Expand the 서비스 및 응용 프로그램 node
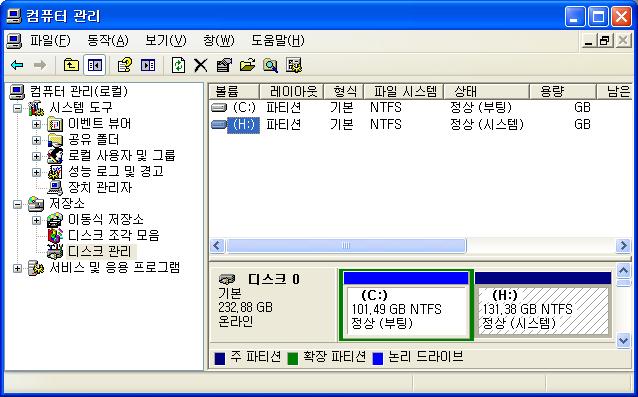The image size is (638, 397). tap(17, 268)
